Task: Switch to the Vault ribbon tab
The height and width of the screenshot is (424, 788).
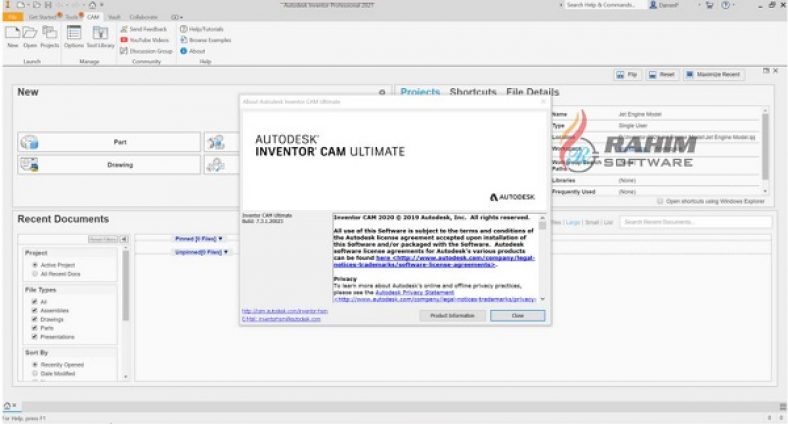Action: [115, 17]
